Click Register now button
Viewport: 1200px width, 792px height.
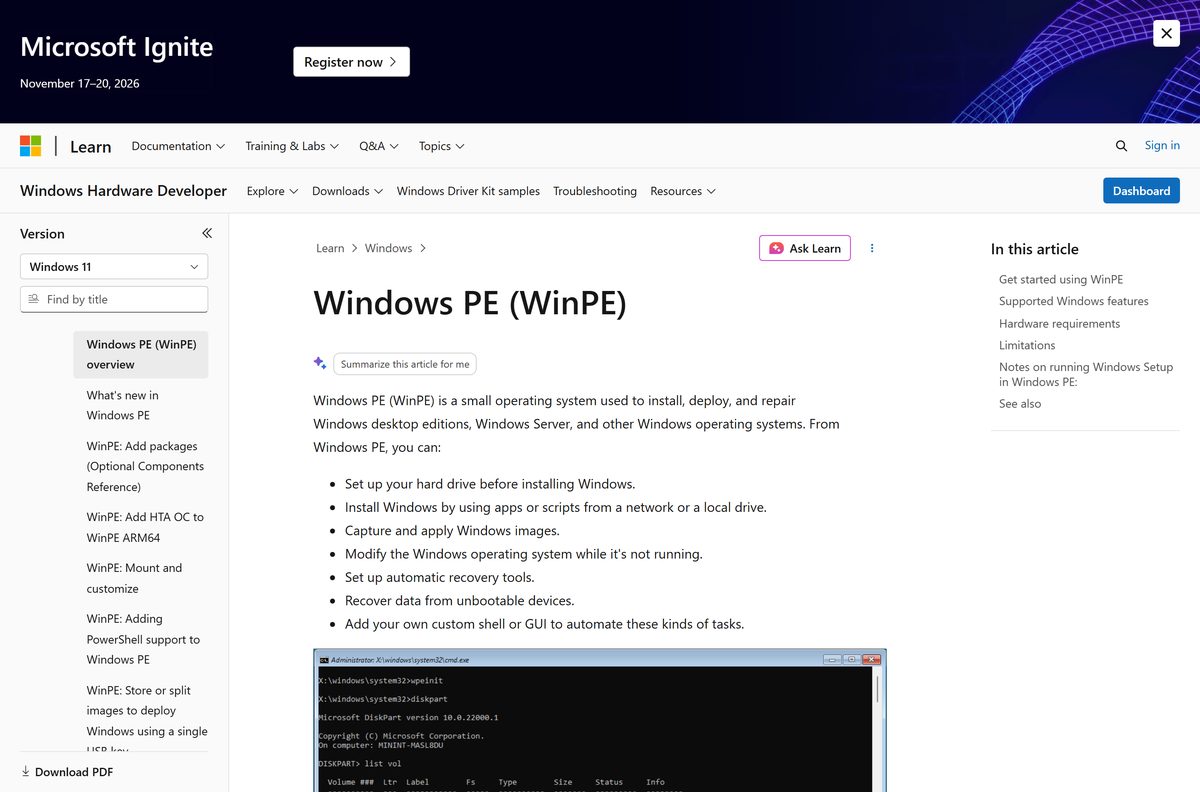351,62
